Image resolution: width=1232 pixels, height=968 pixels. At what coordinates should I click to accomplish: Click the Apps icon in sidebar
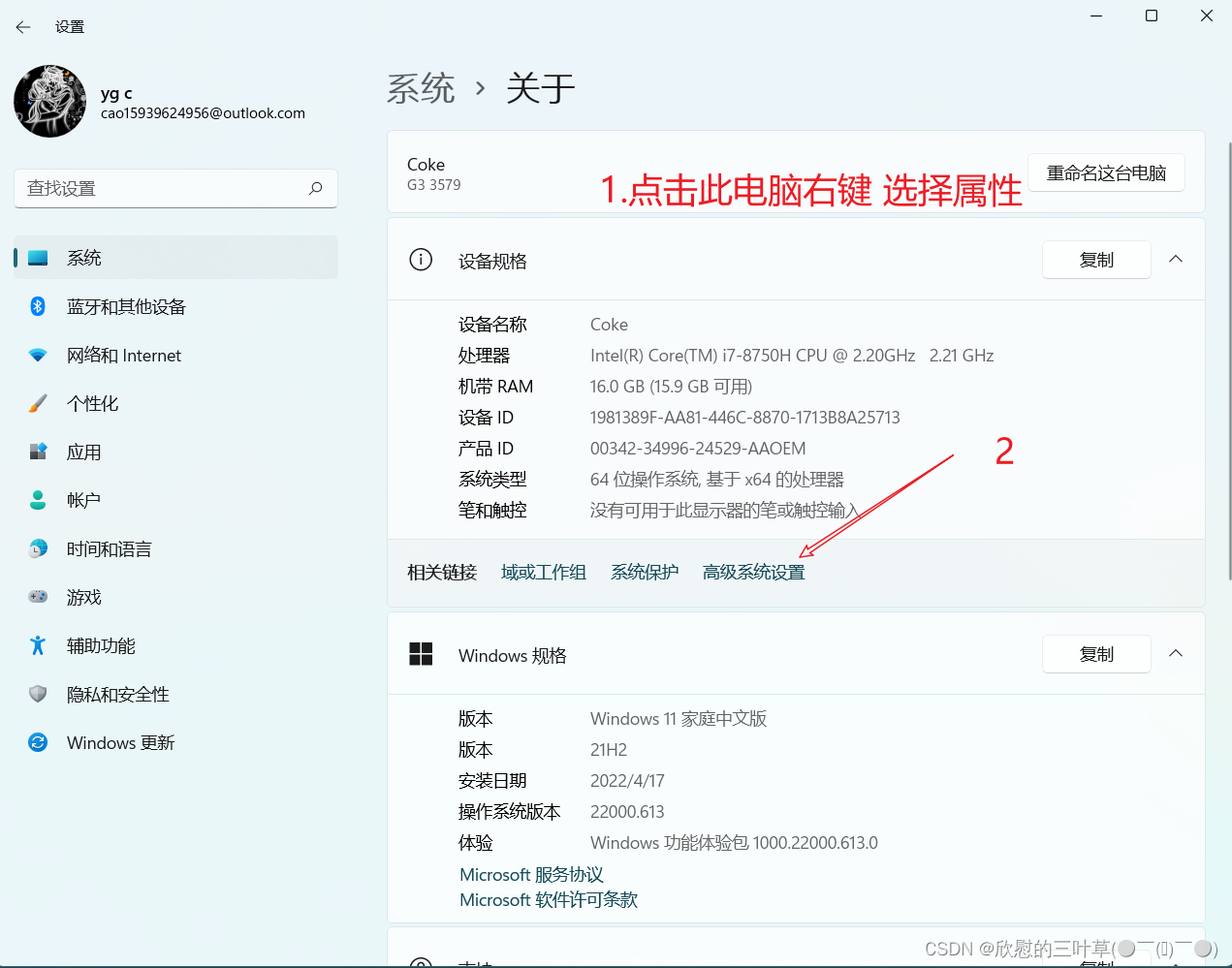[x=38, y=452]
